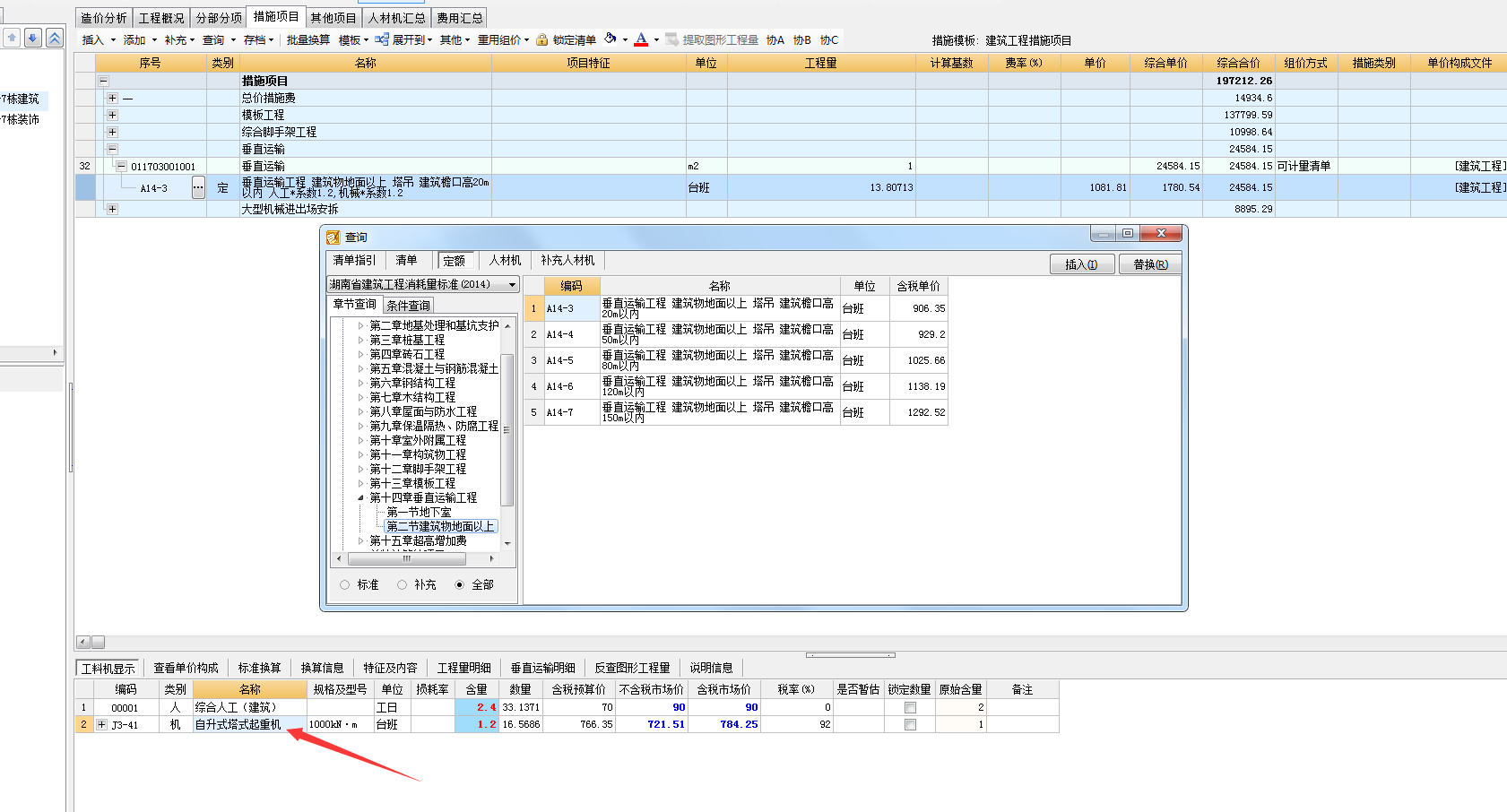Expand the 综合脚手架工程 row
Image resolution: width=1507 pixels, height=812 pixels.
pyautogui.click(x=112, y=132)
